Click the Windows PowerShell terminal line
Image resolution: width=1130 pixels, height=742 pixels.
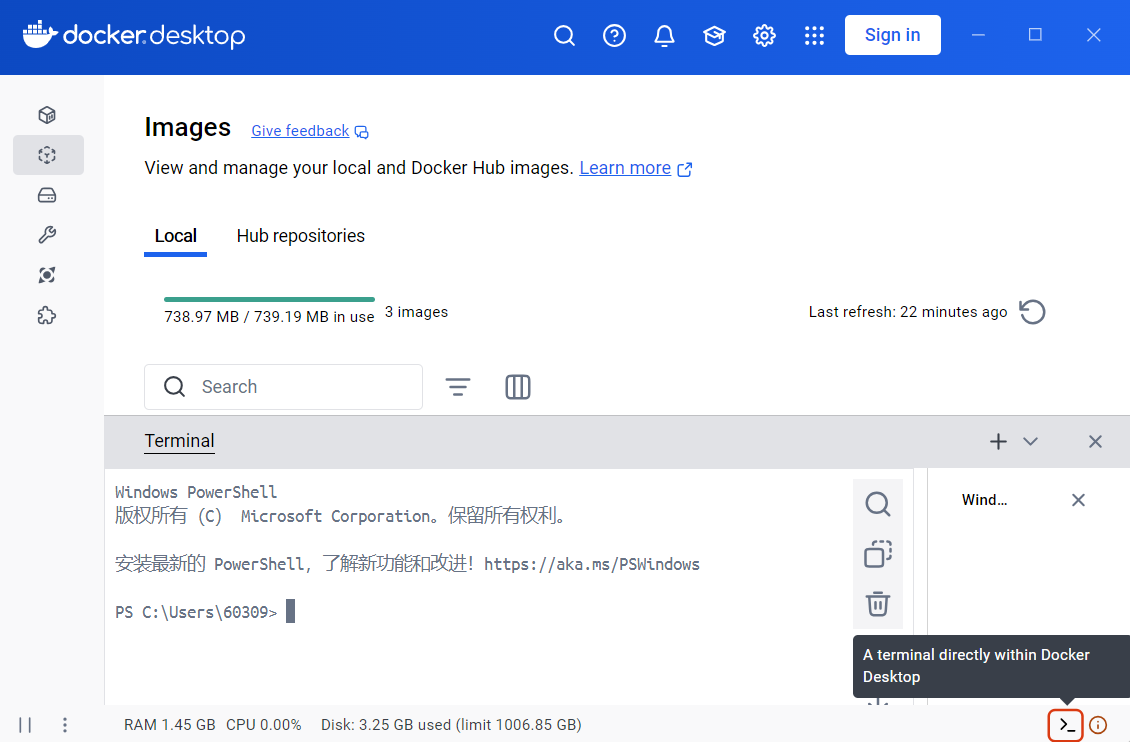[196, 492]
